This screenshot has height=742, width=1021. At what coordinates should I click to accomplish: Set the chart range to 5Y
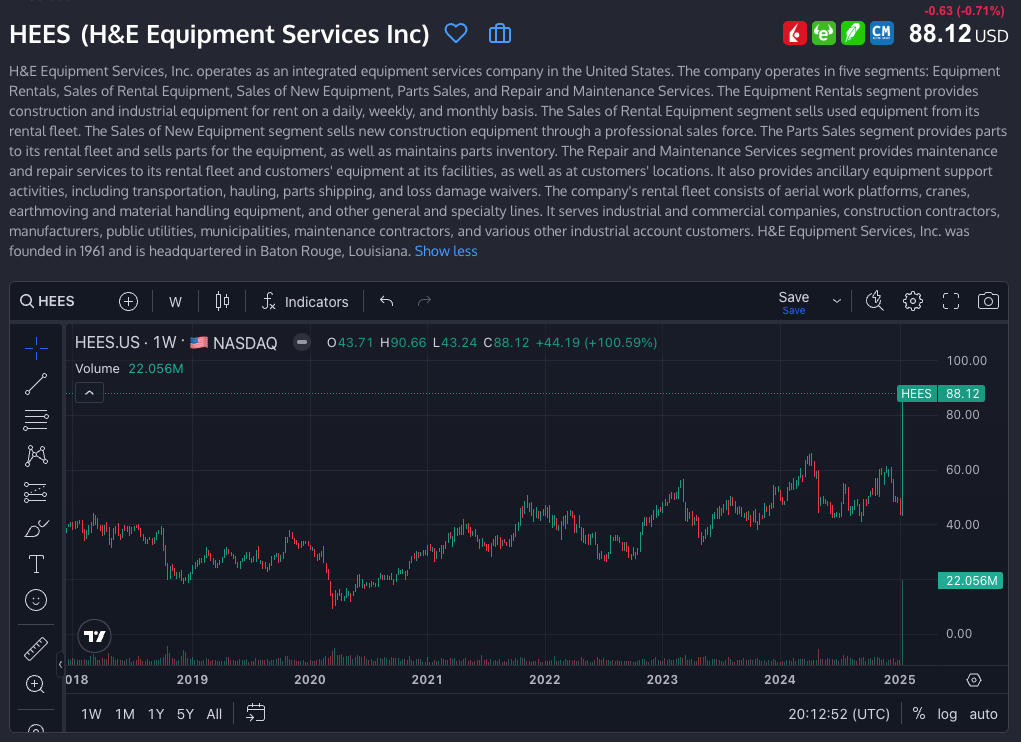[x=185, y=714]
